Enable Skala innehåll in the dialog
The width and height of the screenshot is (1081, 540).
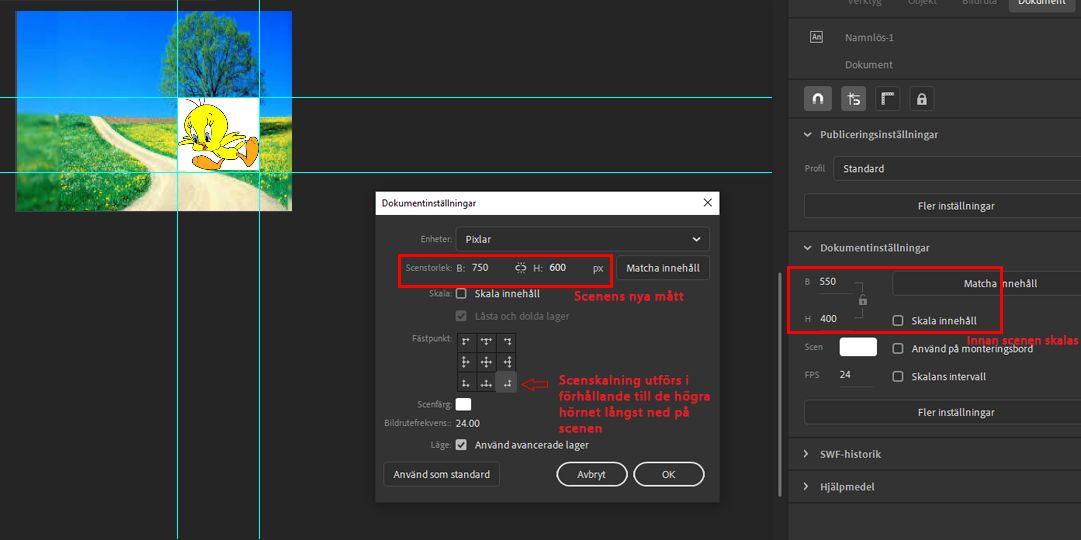pos(461,294)
